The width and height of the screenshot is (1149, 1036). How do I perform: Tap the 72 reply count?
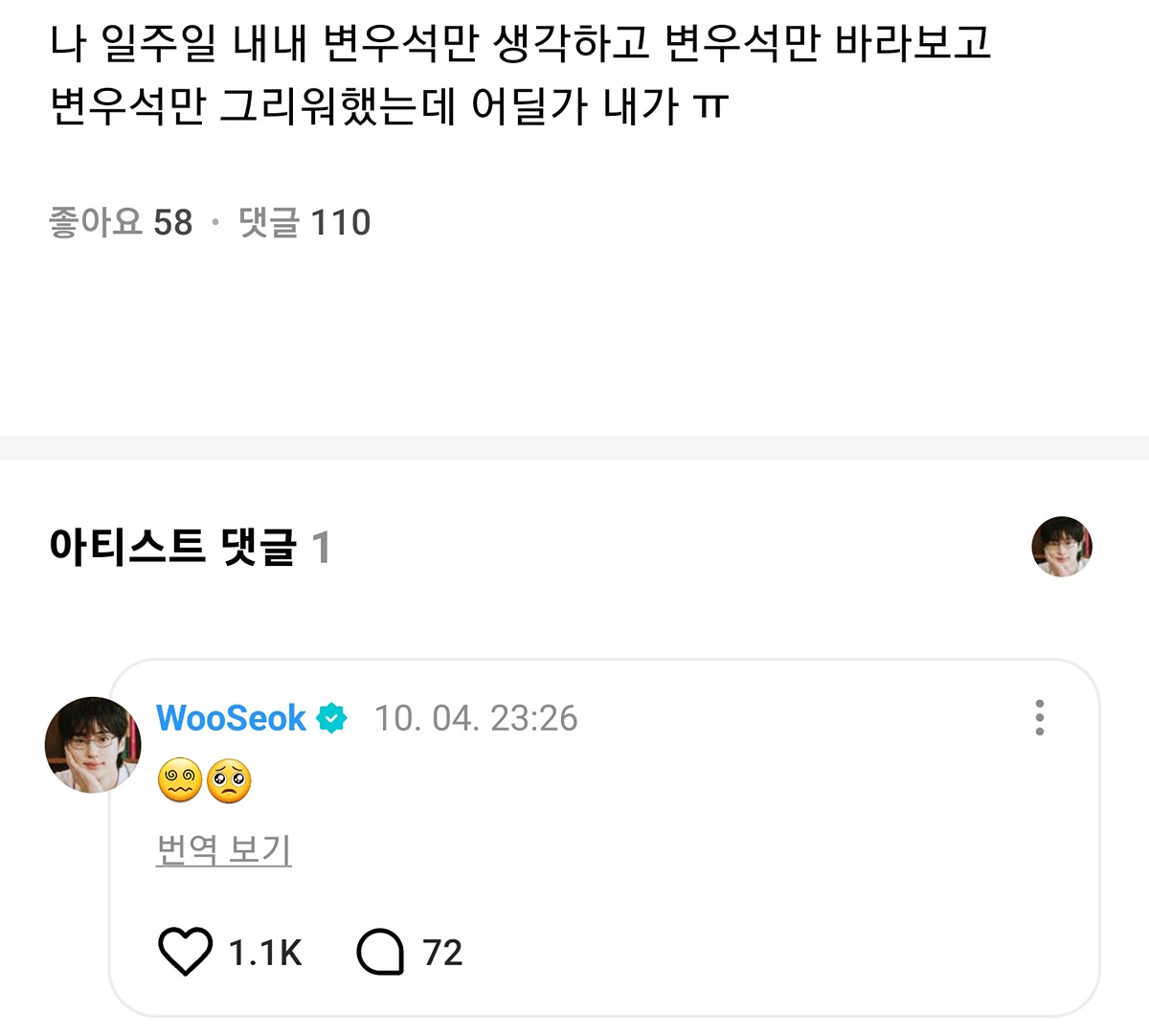point(442,953)
